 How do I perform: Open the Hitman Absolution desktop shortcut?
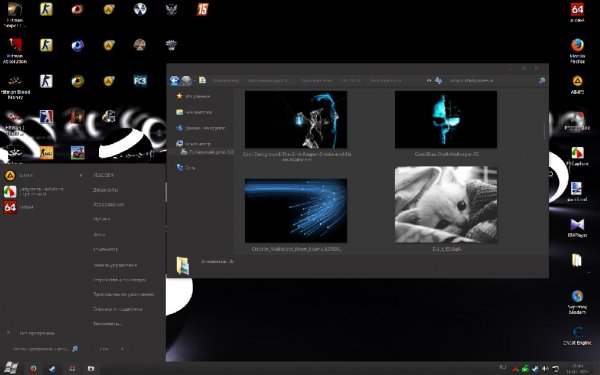click(x=15, y=50)
